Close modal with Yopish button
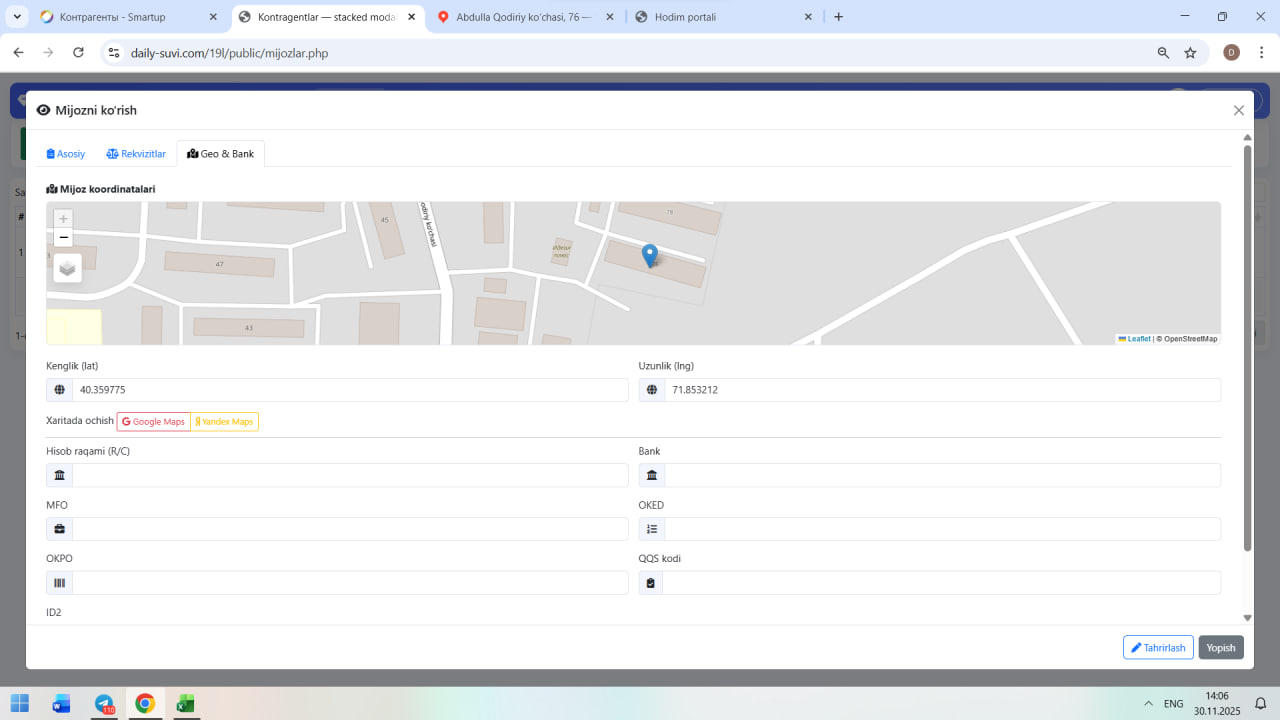Viewport: 1280px width, 720px height. click(1221, 648)
